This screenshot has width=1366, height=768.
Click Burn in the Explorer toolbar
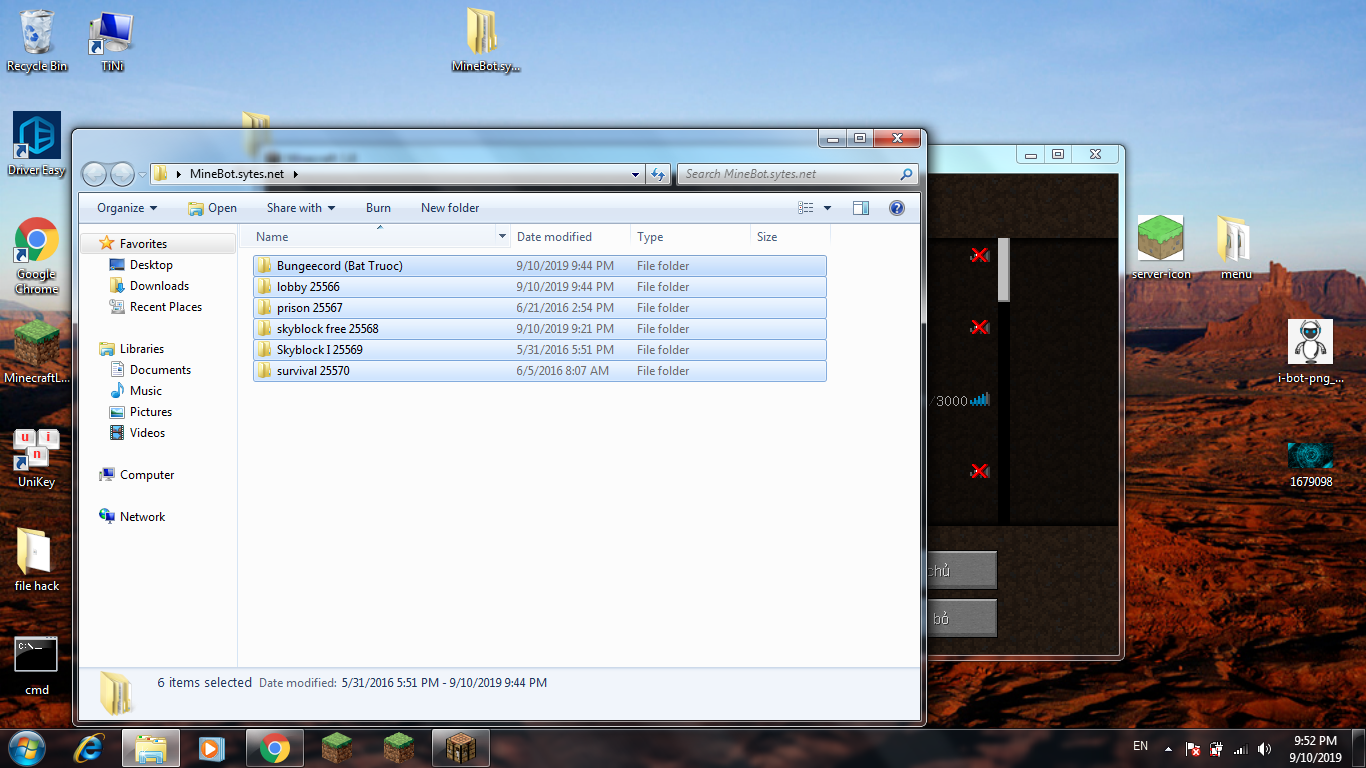[x=378, y=208]
